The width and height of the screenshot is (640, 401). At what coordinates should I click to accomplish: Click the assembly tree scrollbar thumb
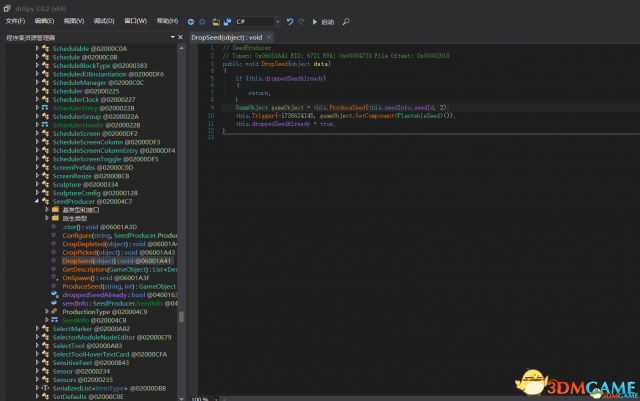click(x=181, y=317)
